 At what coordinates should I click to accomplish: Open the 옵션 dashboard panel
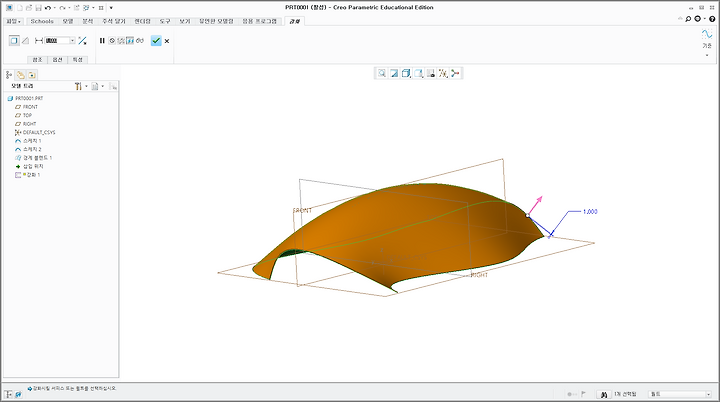click(x=57, y=60)
